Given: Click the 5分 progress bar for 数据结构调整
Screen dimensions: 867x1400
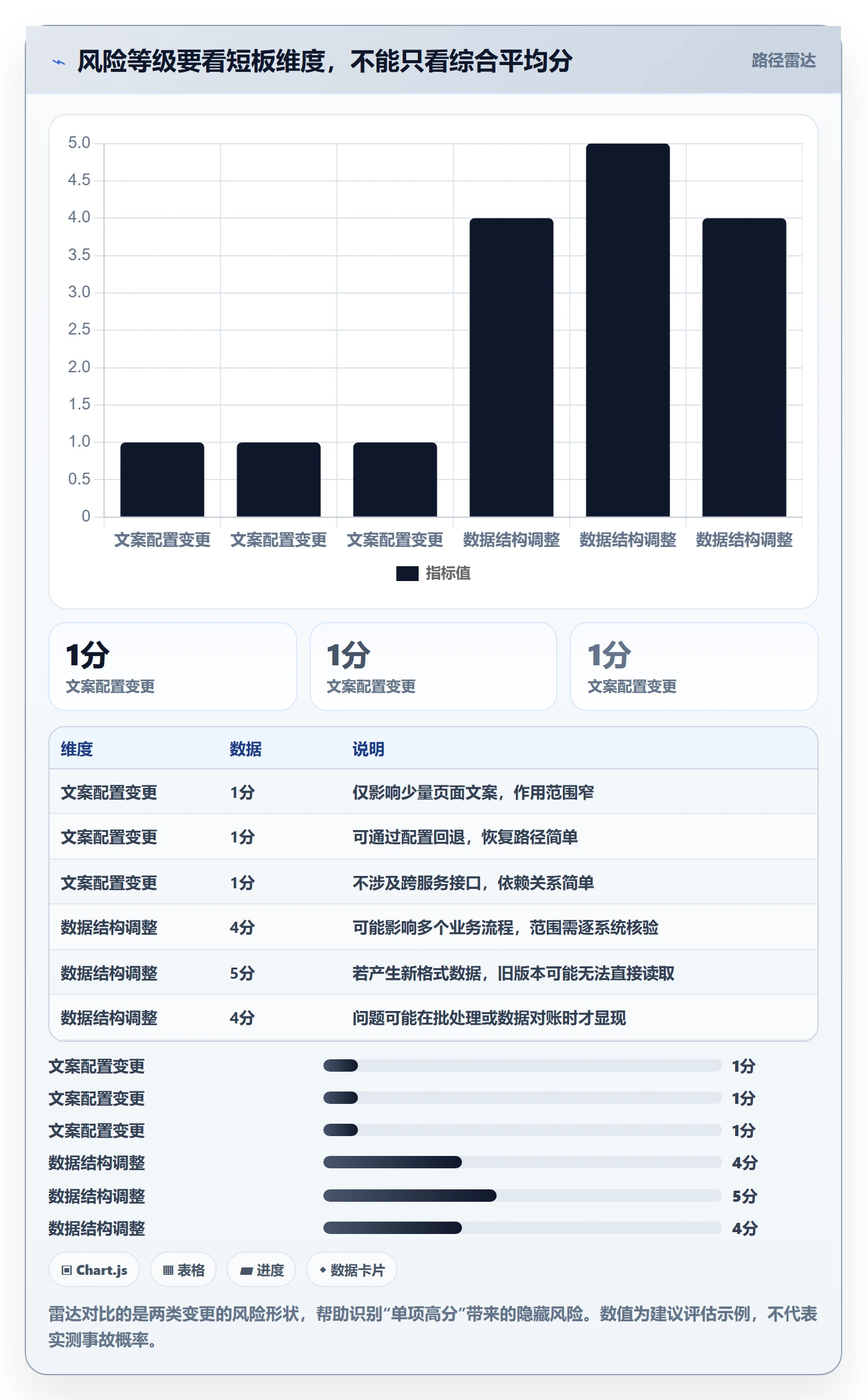Looking at the screenshot, I should (522, 1196).
